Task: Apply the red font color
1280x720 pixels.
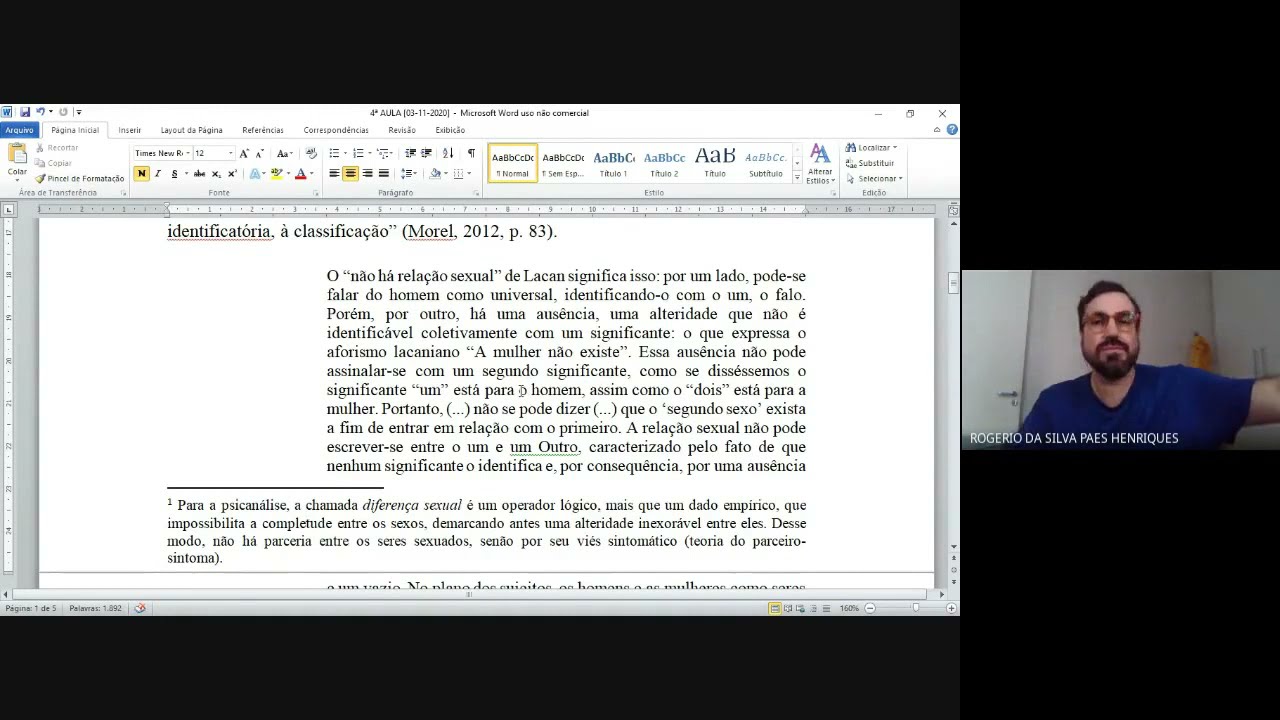Action: [300, 174]
